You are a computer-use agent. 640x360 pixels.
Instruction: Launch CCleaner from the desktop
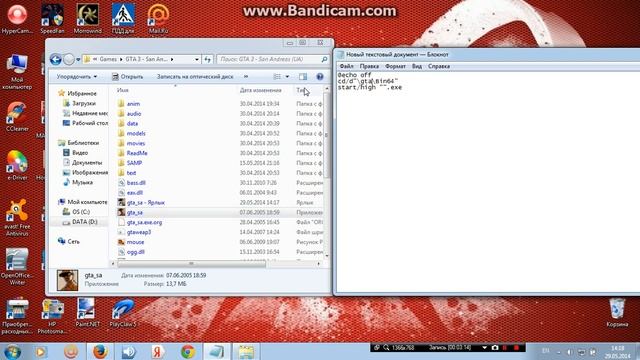click(x=17, y=116)
